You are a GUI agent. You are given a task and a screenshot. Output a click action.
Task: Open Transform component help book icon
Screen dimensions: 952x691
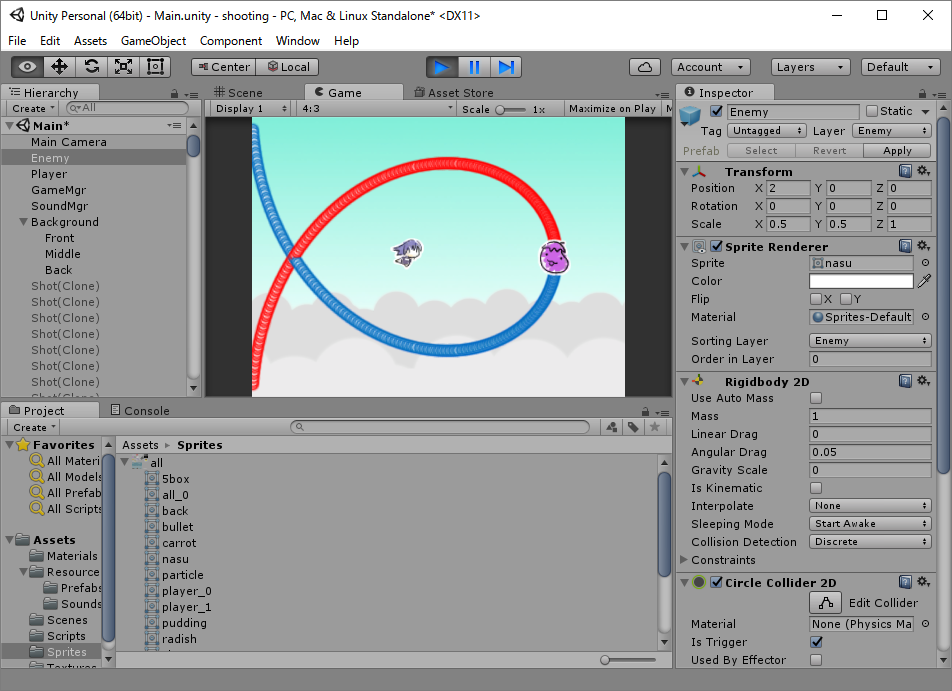point(905,171)
